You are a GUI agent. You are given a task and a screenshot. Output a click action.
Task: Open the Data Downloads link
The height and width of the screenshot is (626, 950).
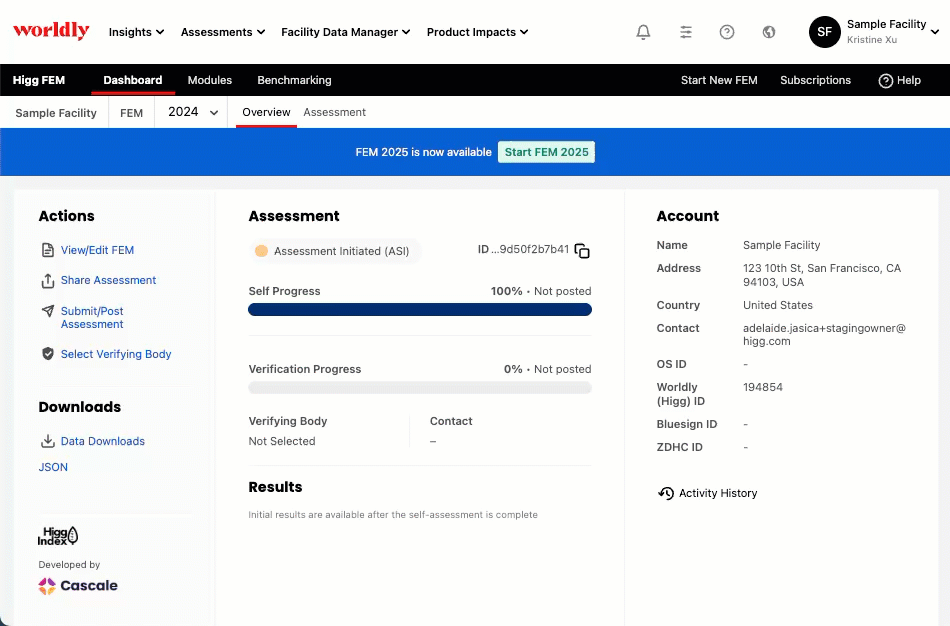[x=103, y=441]
